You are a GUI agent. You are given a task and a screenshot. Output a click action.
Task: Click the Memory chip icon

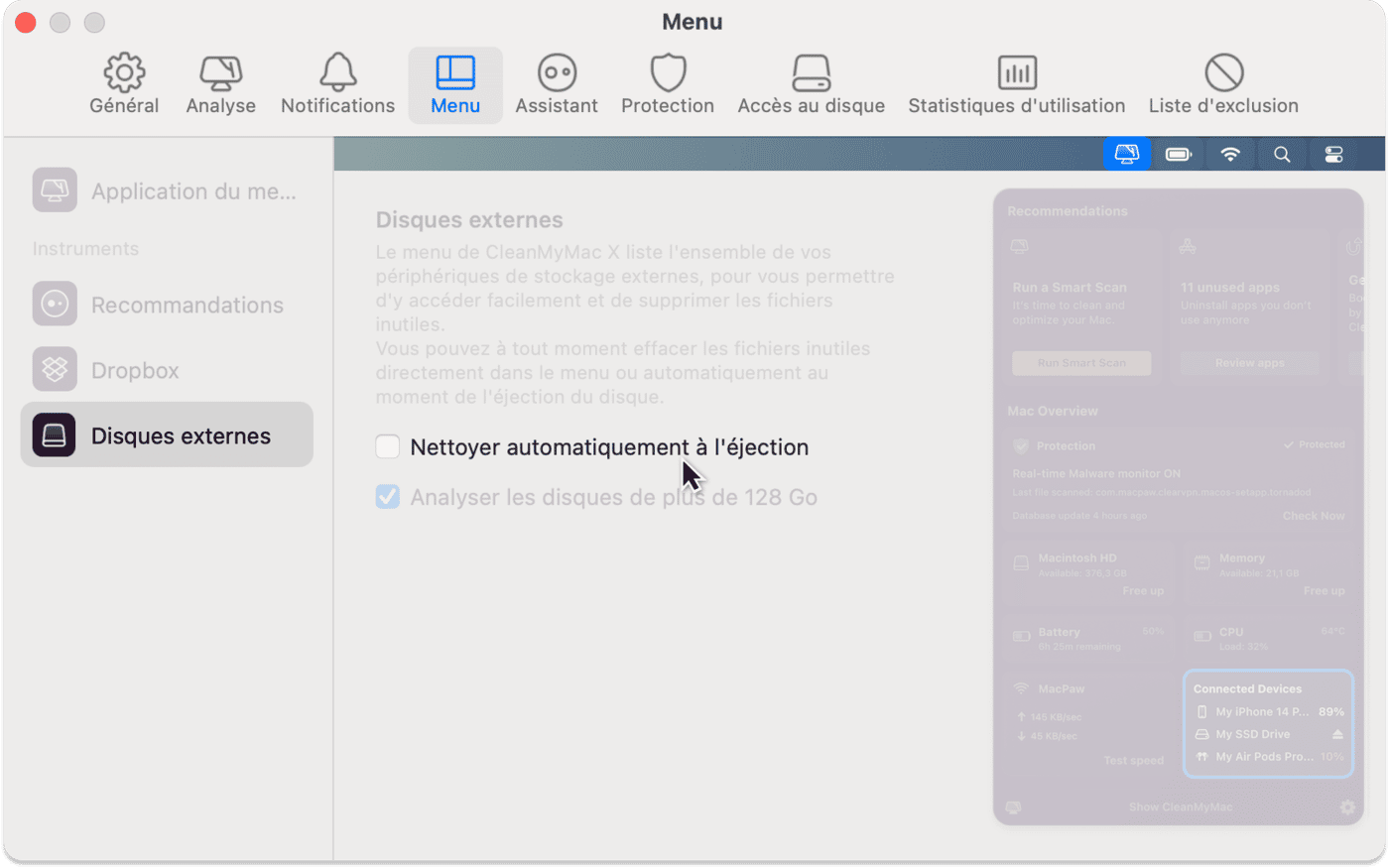pyautogui.click(x=1201, y=563)
